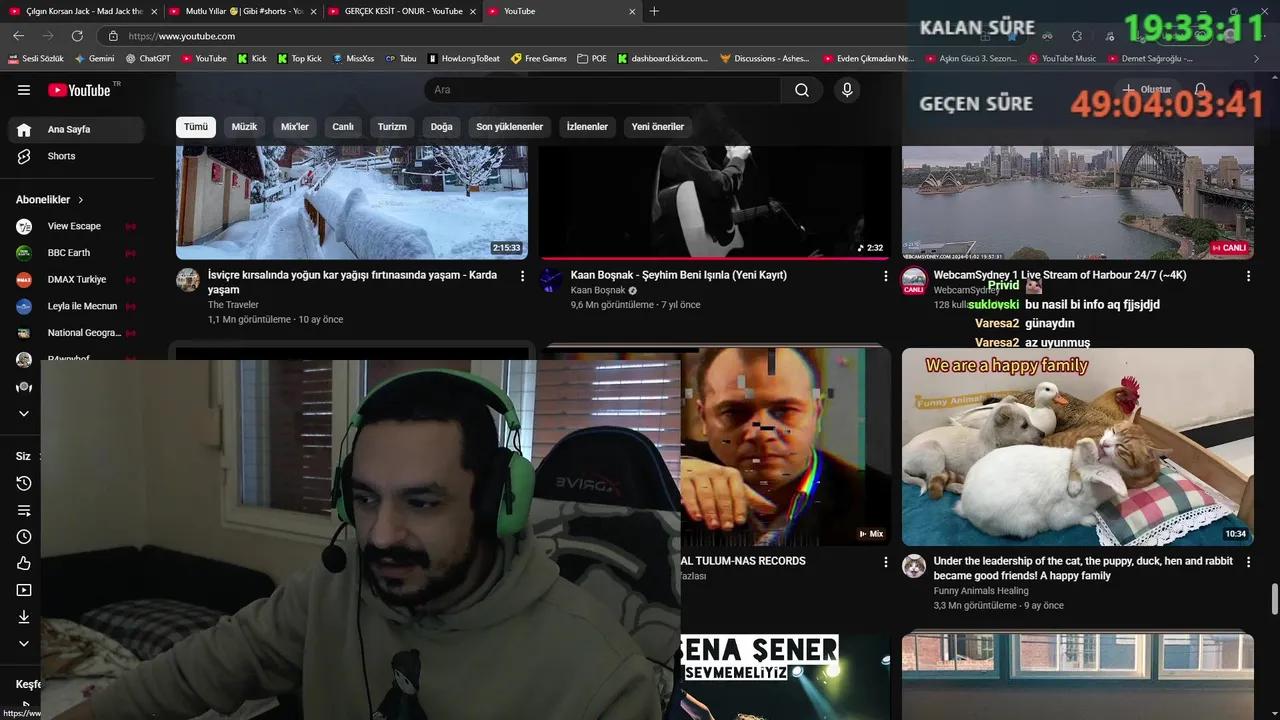Switch to Mutlu Yıllar Gibi shorts tab

click(240, 11)
